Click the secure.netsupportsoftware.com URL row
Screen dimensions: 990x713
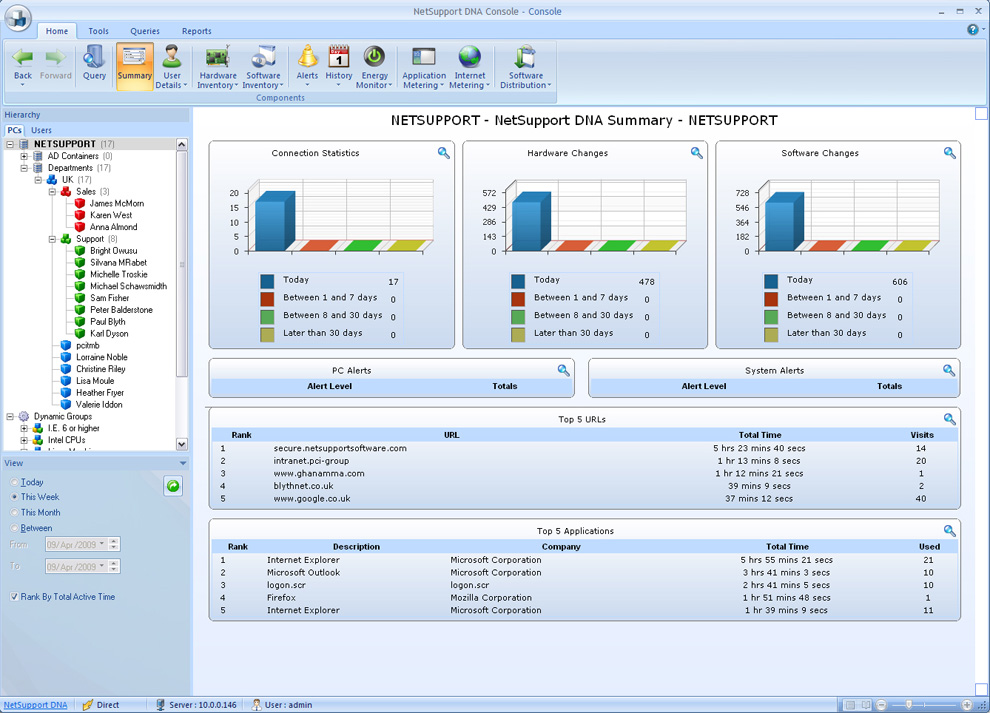click(583, 448)
